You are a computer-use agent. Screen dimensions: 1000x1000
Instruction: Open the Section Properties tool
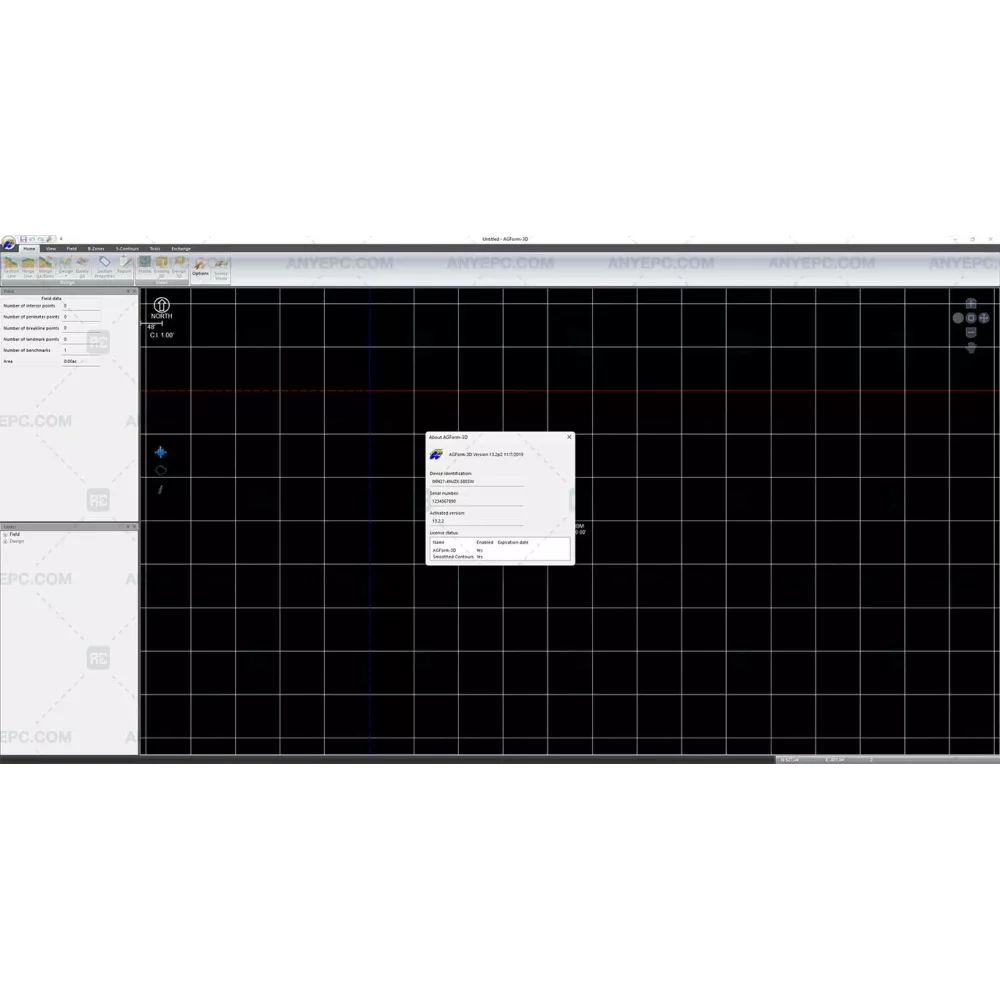coord(104,268)
